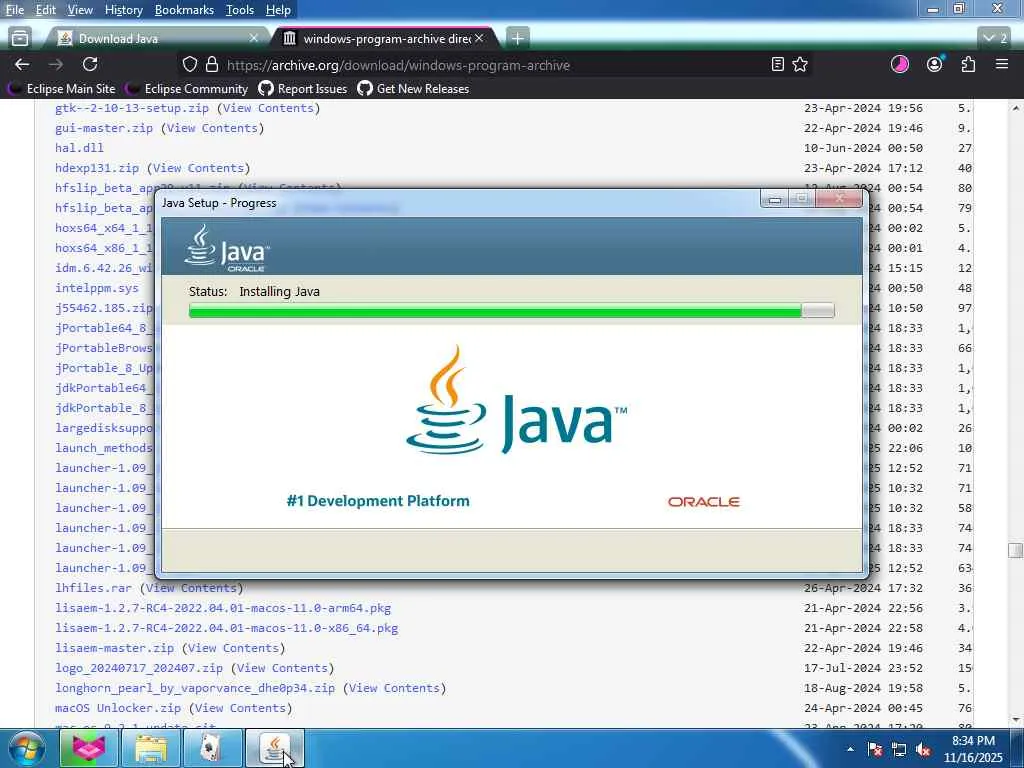The width and height of the screenshot is (1024, 768).
Task: Open Eclipse Community bookmark
Action: point(188,89)
